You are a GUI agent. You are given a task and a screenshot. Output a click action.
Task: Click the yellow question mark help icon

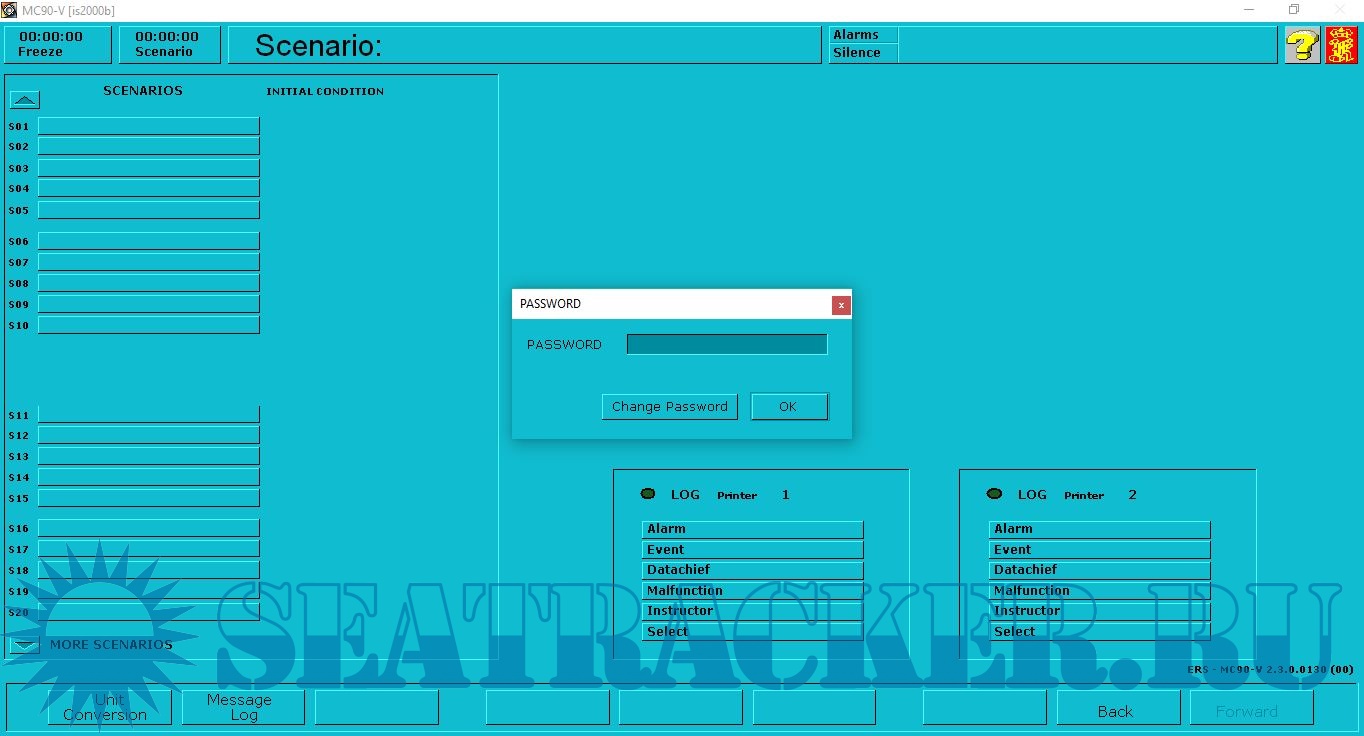[1302, 45]
